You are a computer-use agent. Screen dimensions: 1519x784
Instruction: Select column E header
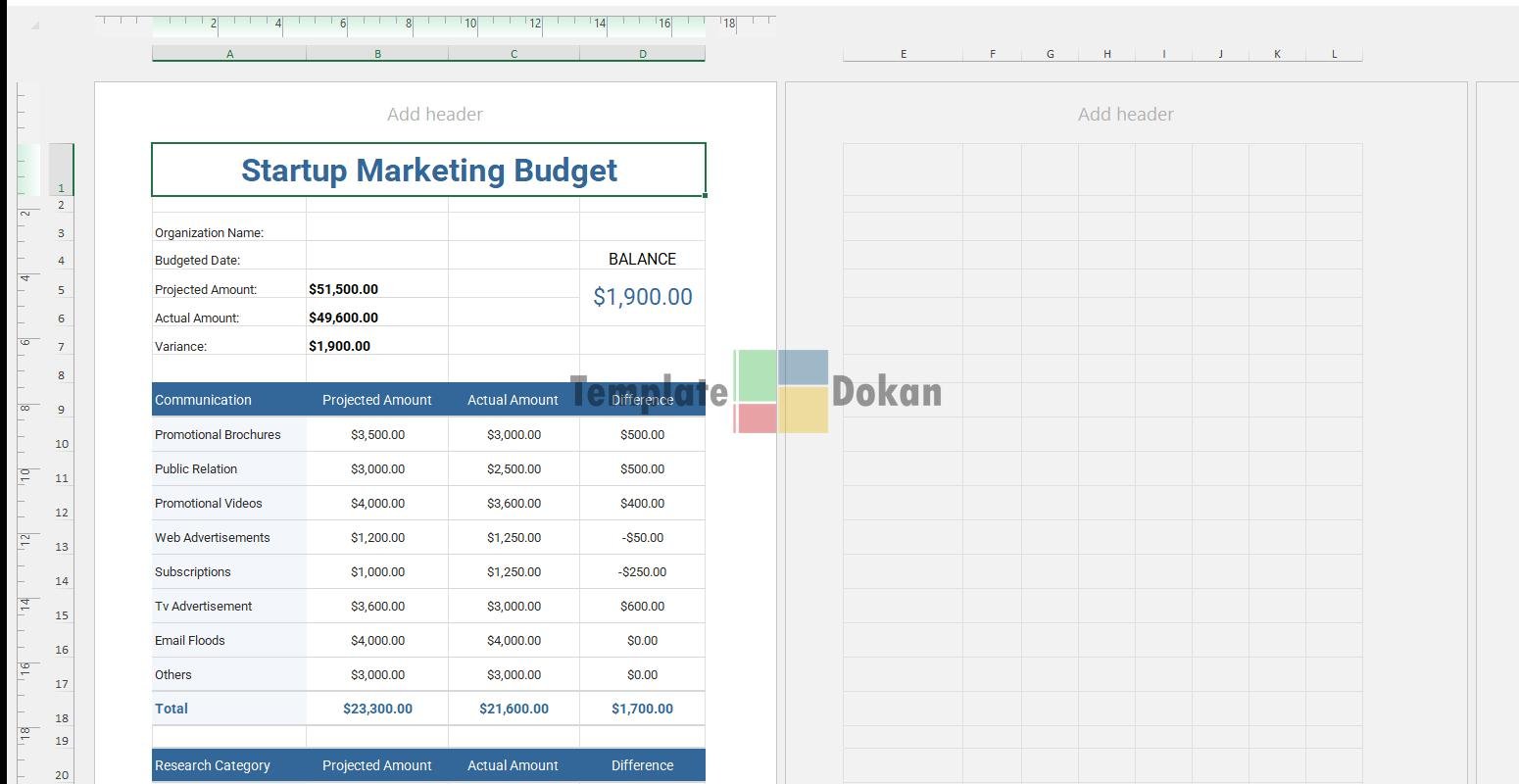tap(903, 54)
